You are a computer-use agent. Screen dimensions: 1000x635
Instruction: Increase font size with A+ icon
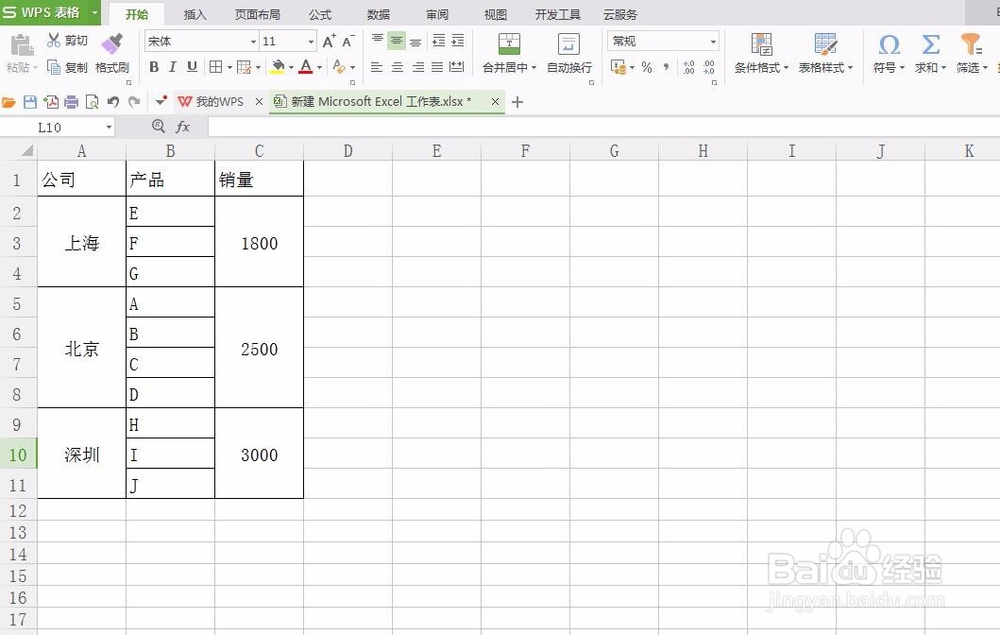pyautogui.click(x=329, y=41)
